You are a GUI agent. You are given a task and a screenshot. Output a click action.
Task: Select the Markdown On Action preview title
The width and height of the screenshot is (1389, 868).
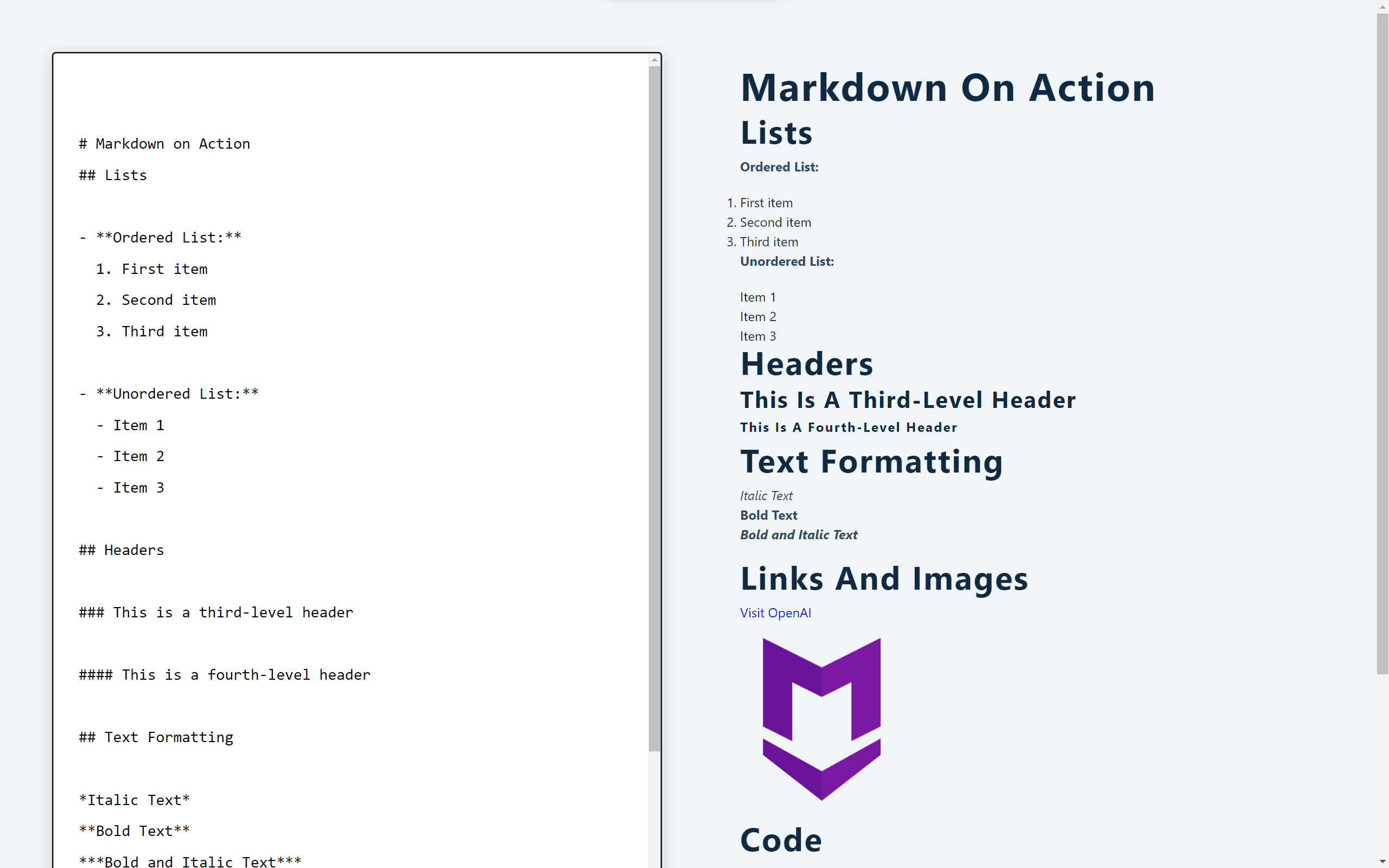947,87
